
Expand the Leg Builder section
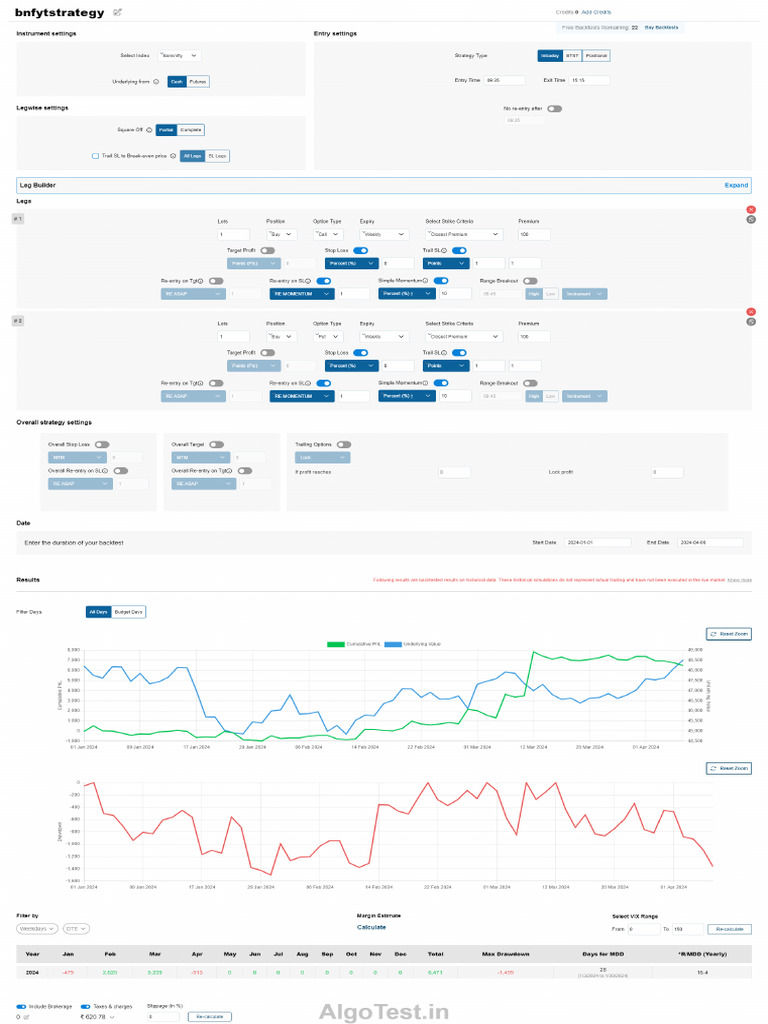click(736, 185)
